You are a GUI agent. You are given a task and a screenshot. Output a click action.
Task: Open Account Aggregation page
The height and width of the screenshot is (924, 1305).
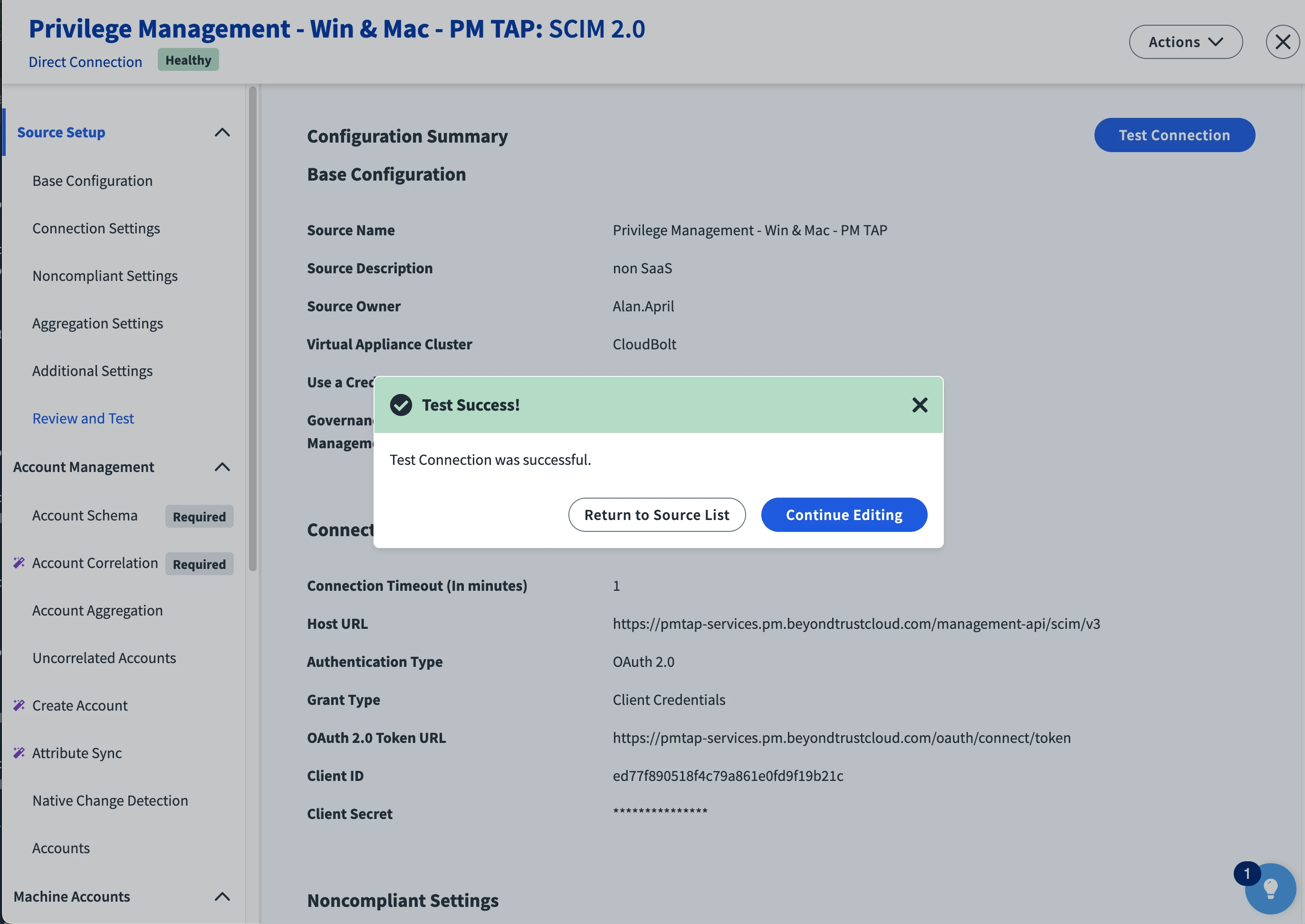(x=97, y=610)
